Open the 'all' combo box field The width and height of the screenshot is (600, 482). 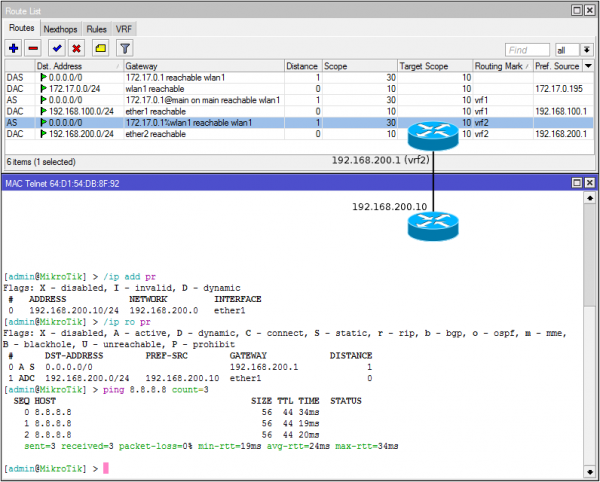pos(568,50)
